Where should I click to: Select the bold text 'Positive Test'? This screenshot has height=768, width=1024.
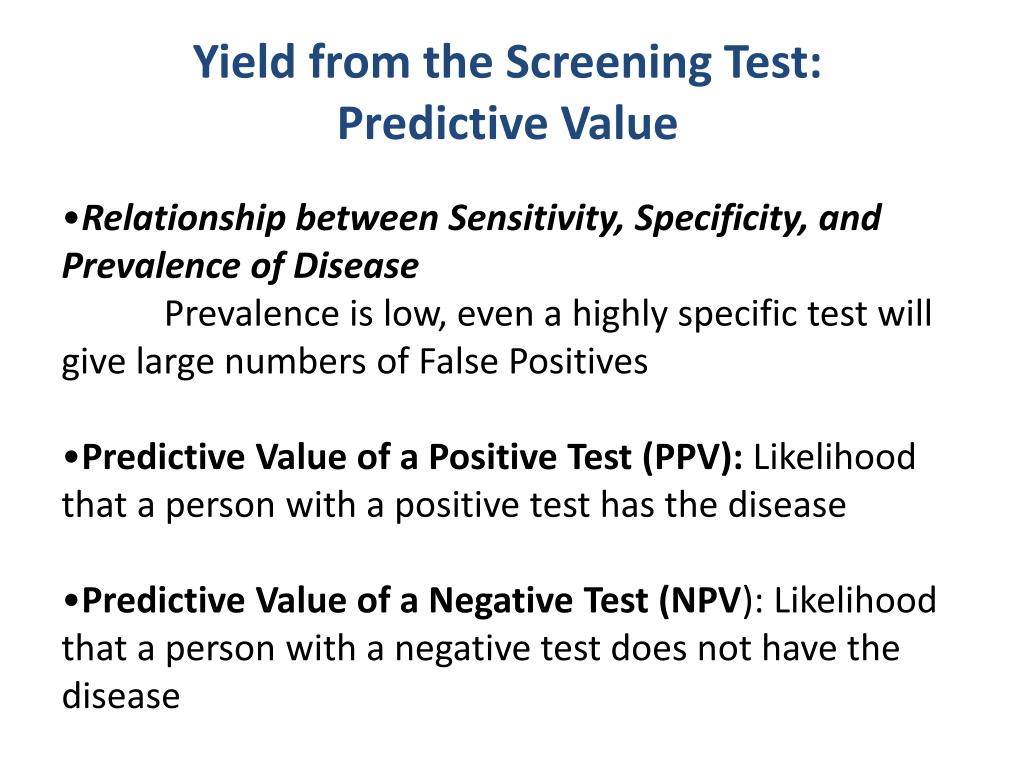530,456
